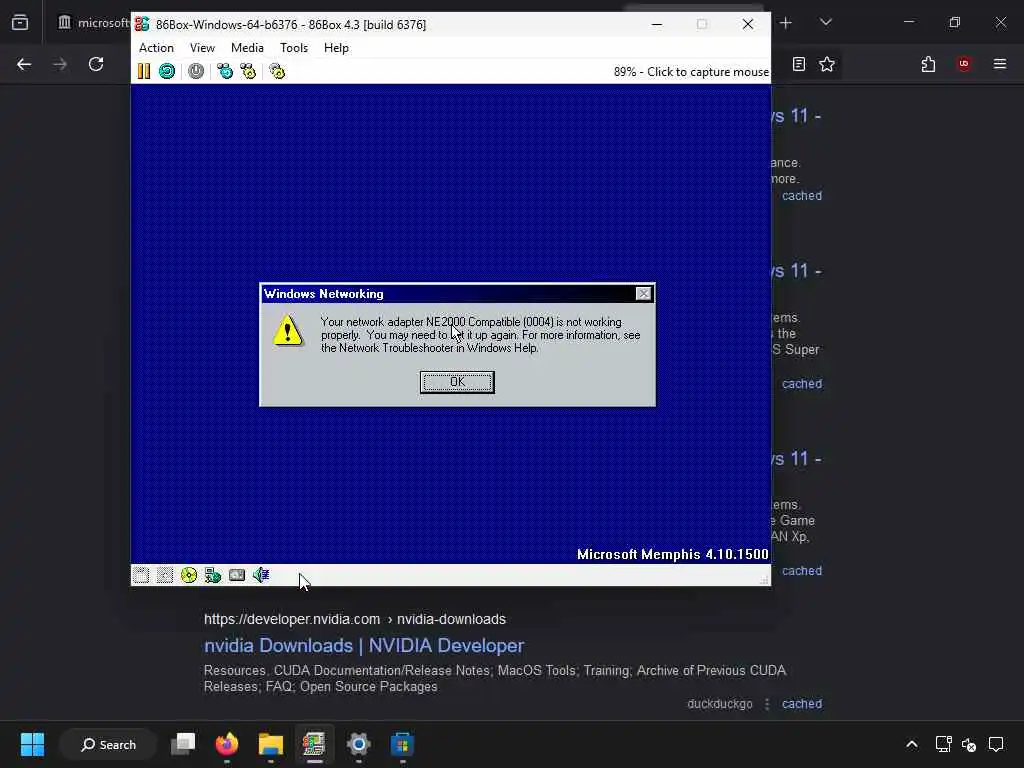Open the browser tab overview icon
This screenshot has height=768, width=1024.
pos(20,23)
